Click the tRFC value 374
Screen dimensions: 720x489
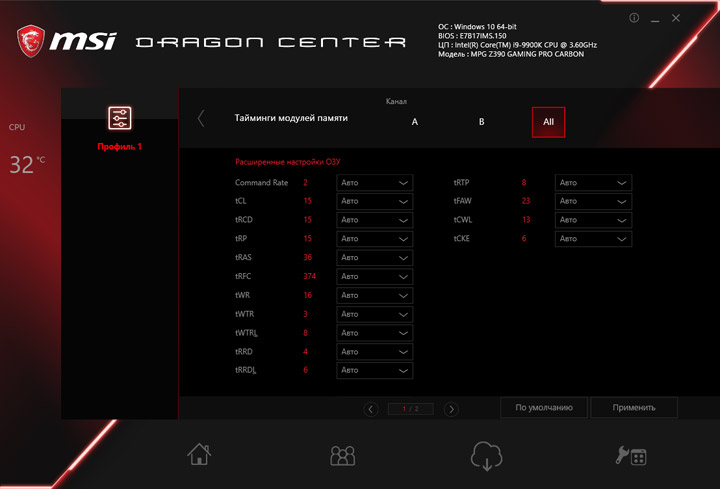point(309,276)
